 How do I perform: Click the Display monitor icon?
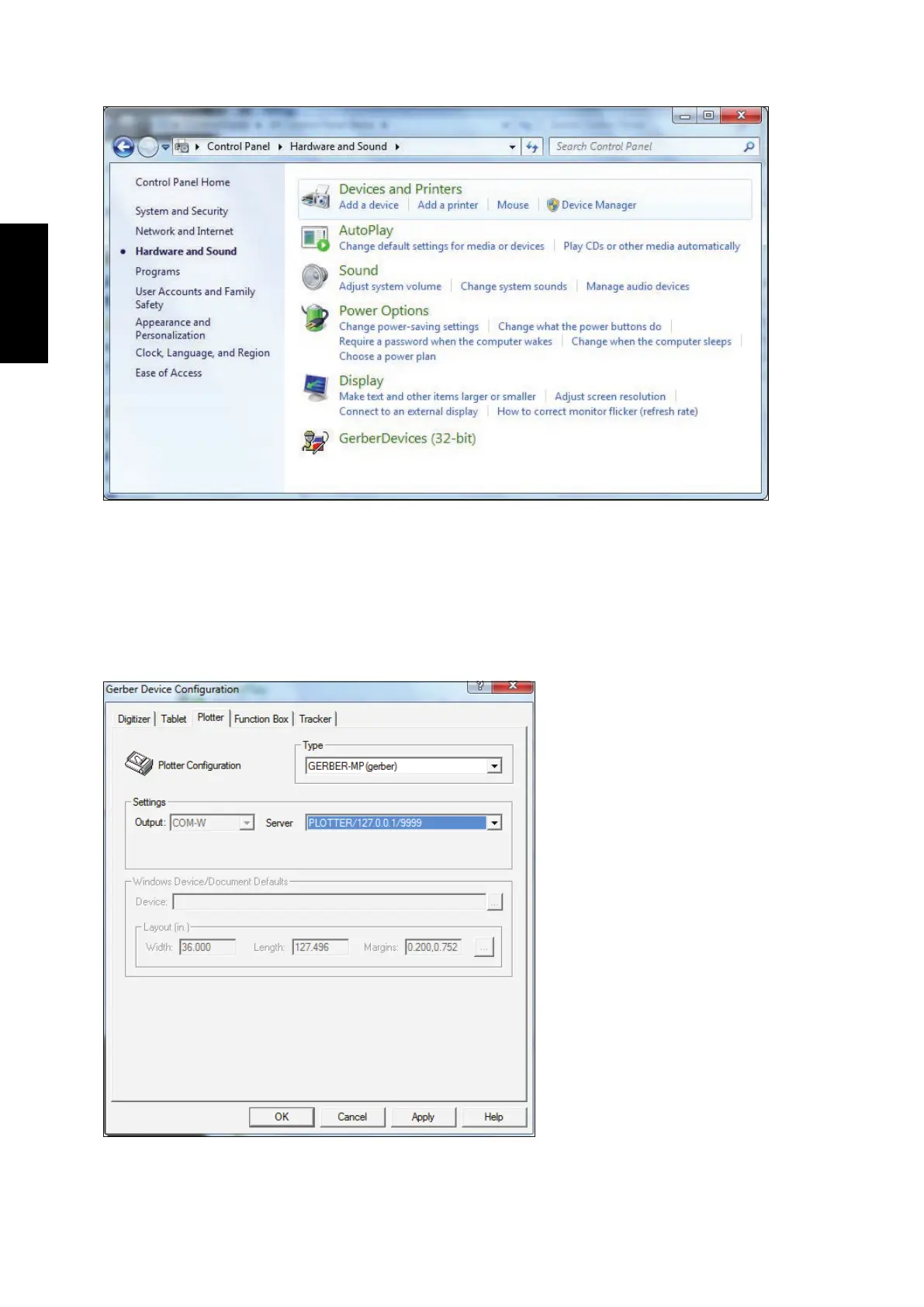[x=316, y=387]
